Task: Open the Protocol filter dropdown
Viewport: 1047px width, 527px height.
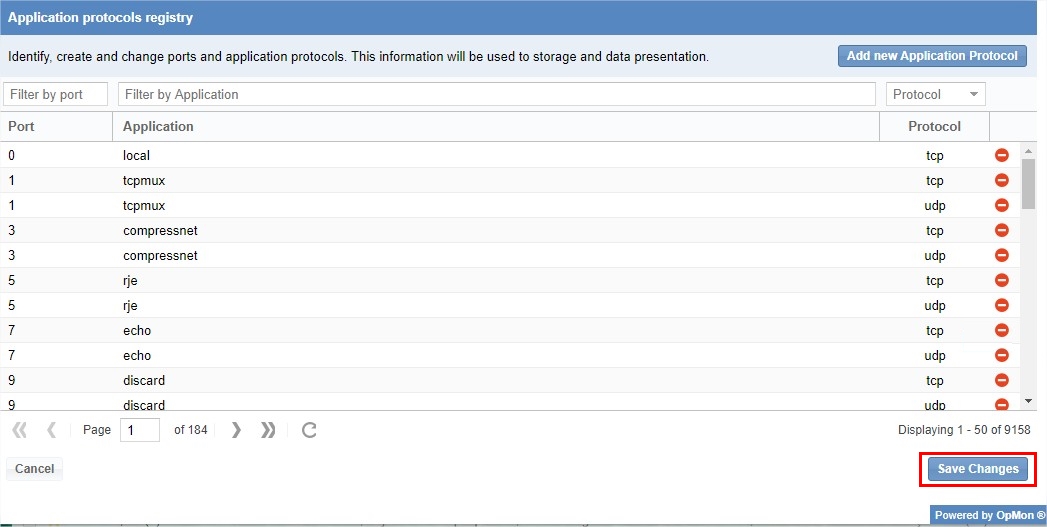Action: point(935,94)
